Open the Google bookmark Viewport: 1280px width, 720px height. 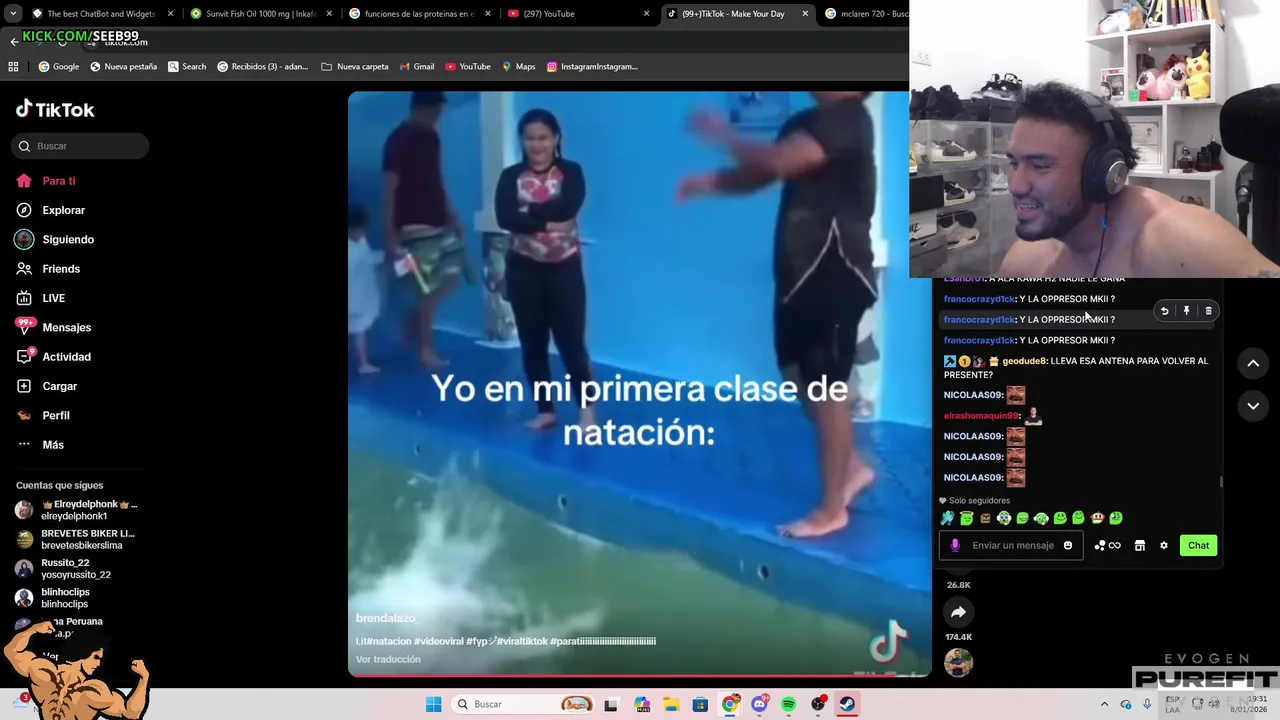point(58,67)
